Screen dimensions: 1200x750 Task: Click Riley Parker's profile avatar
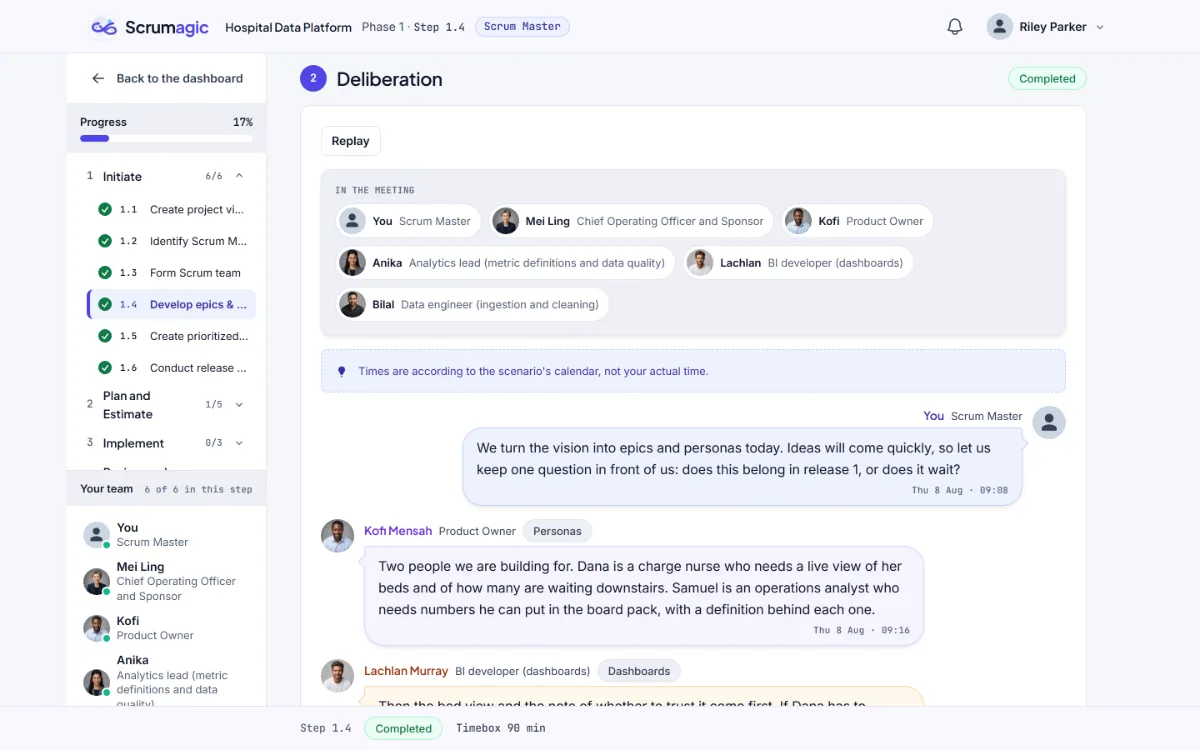(1000, 27)
